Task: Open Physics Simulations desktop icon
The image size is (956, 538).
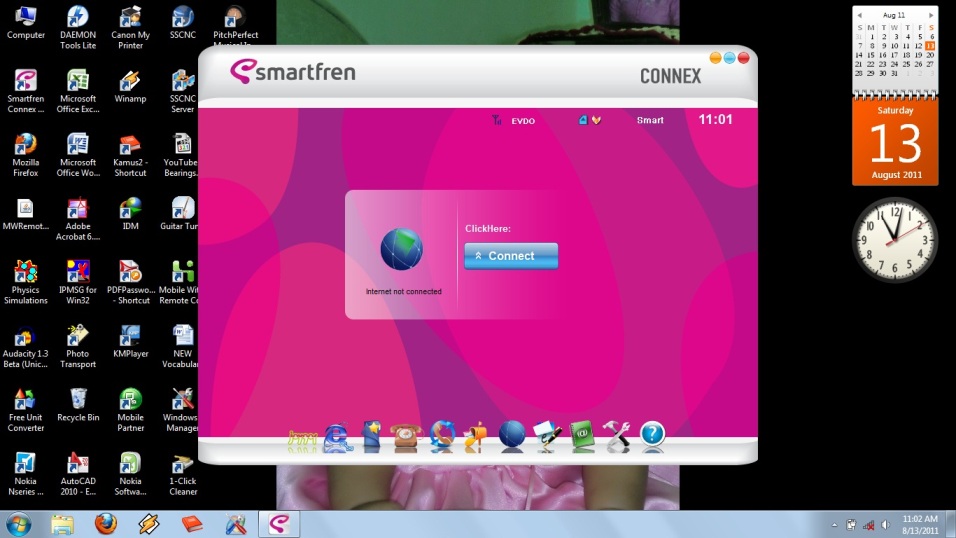Action: (x=26, y=282)
